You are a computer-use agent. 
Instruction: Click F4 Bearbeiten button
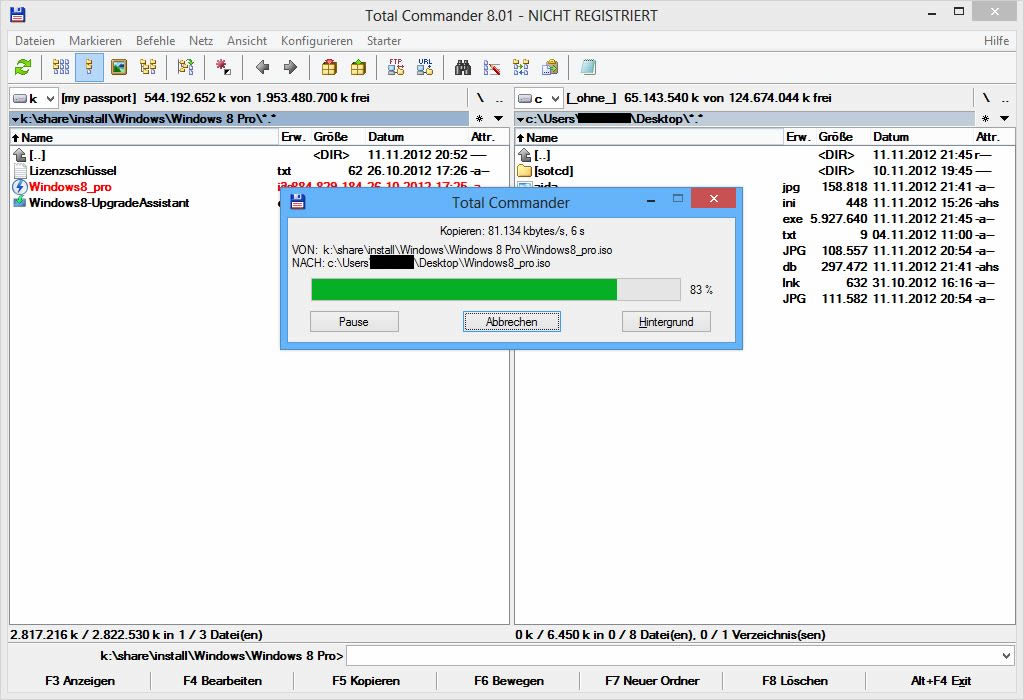click(x=223, y=681)
